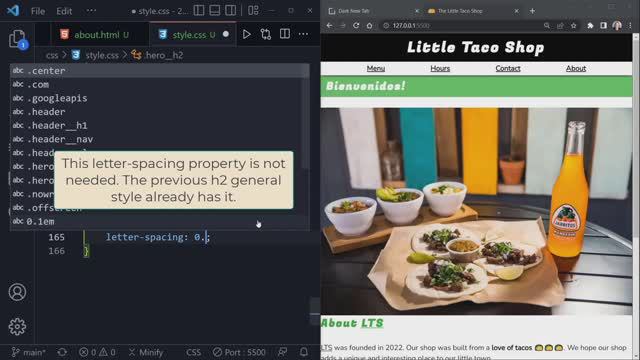Open the Customize Layout icon
640x360 pixels.
pyautogui.click(x=253, y=11)
